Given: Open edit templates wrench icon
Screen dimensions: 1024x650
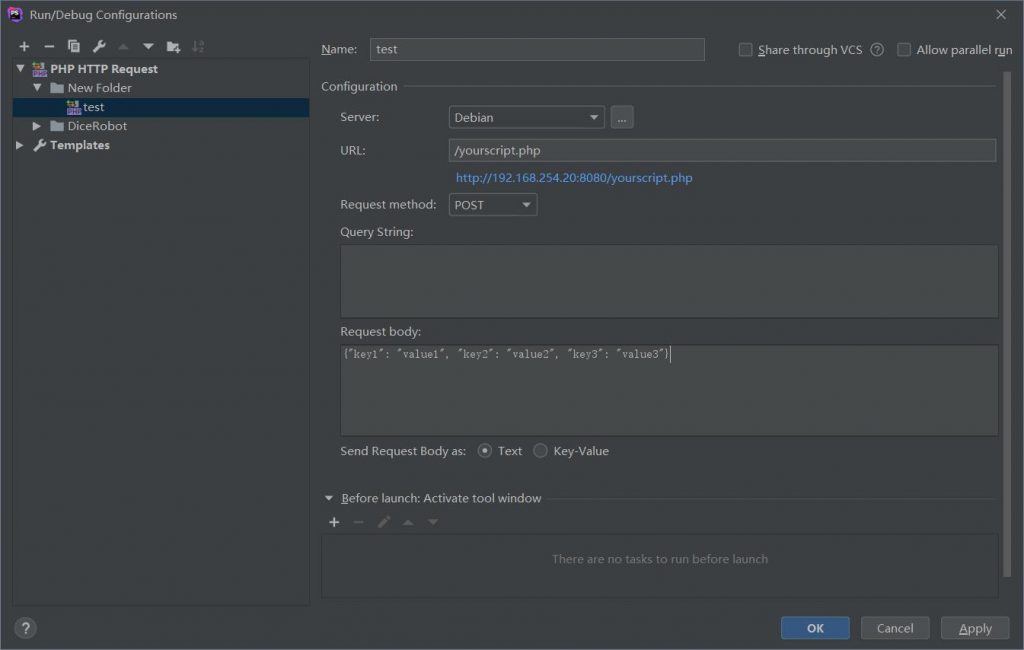Looking at the screenshot, I should point(99,46).
